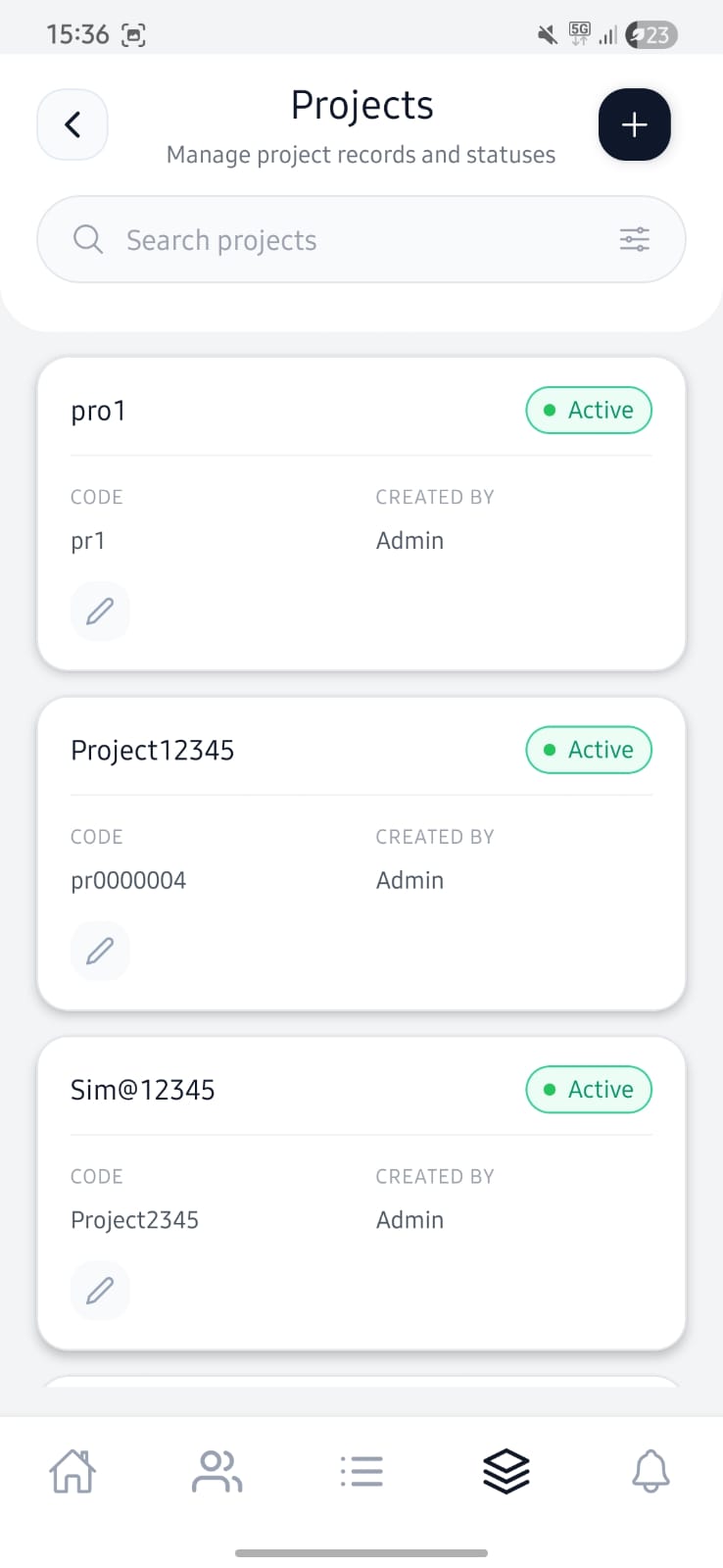The image size is (723, 1568).
Task: Open the pro1 project card title
Action: pyautogui.click(x=99, y=412)
